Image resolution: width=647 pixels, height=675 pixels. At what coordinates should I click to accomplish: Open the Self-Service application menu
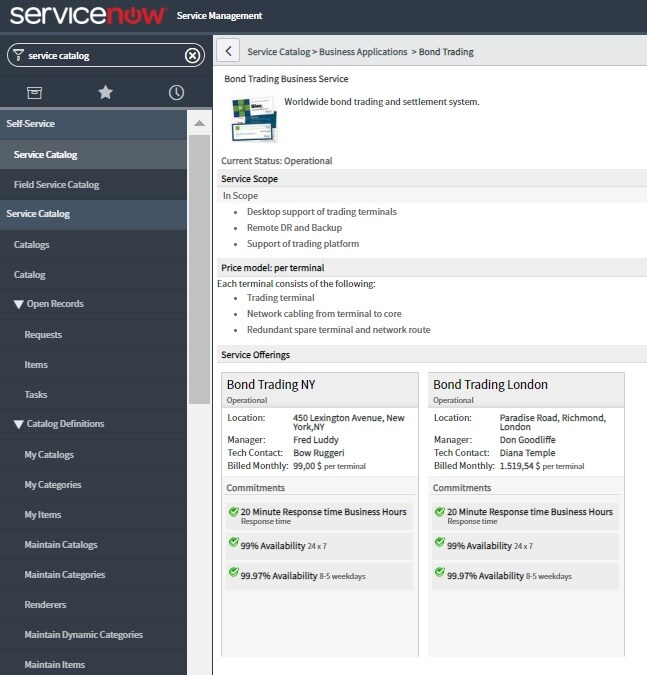point(93,124)
